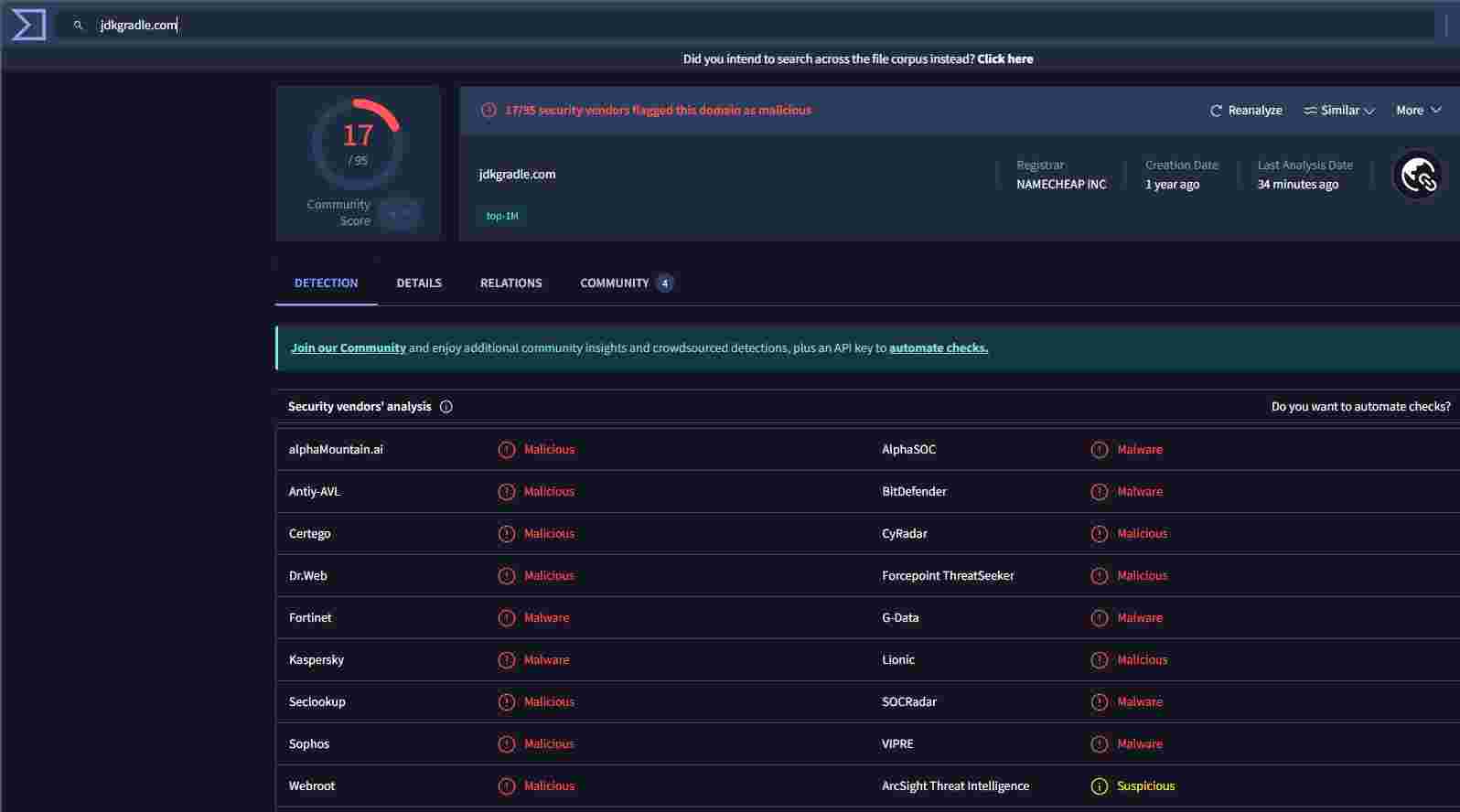Open the More dropdown menu

pyautogui.click(x=1418, y=111)
